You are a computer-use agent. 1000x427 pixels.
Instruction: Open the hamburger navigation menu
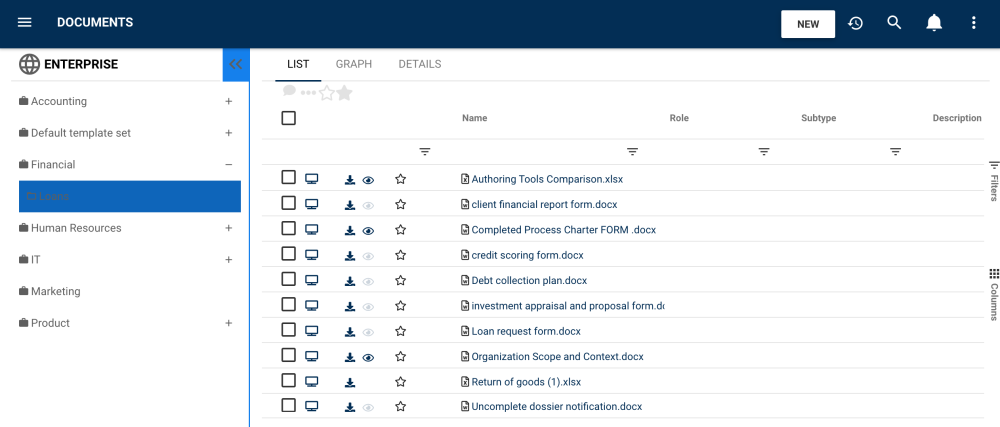coord(25,23)
